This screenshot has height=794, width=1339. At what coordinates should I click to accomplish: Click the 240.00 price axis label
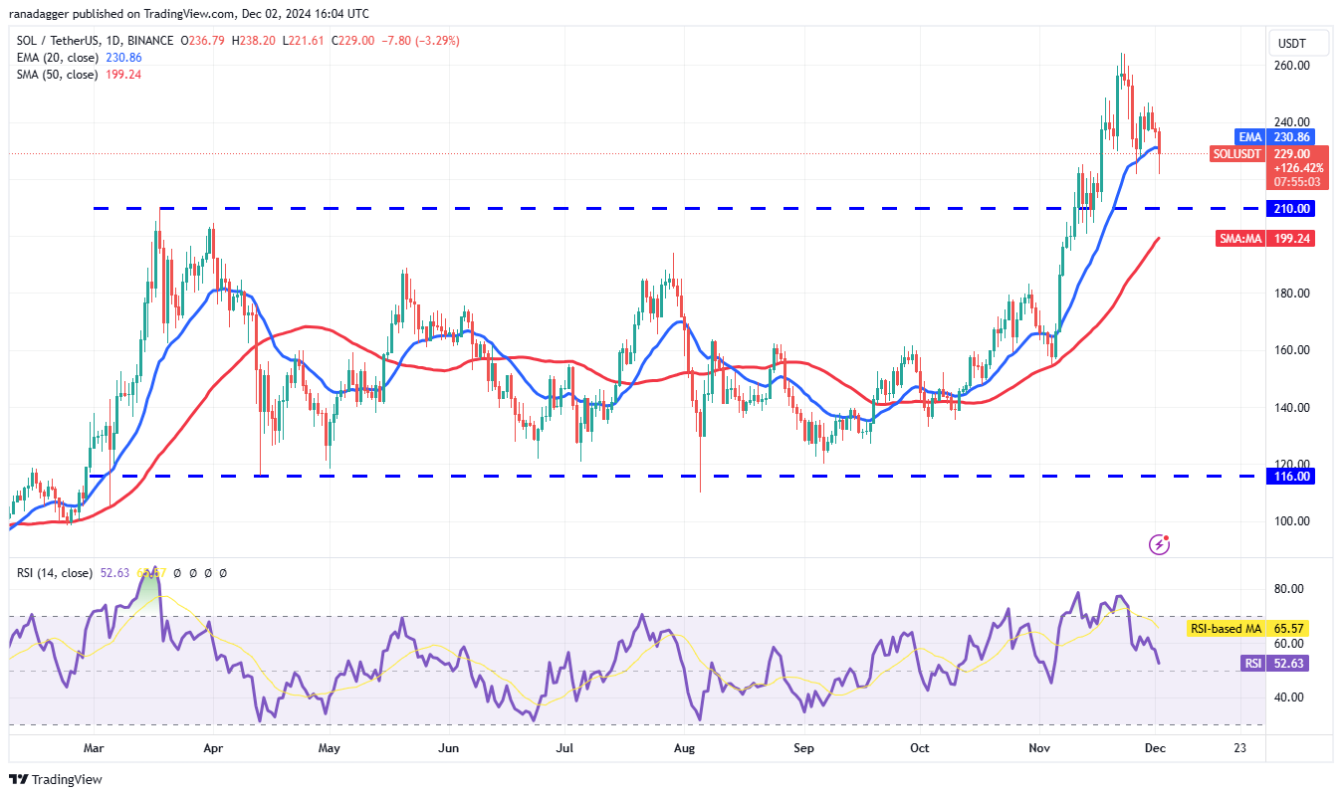tap(1292, 122)
